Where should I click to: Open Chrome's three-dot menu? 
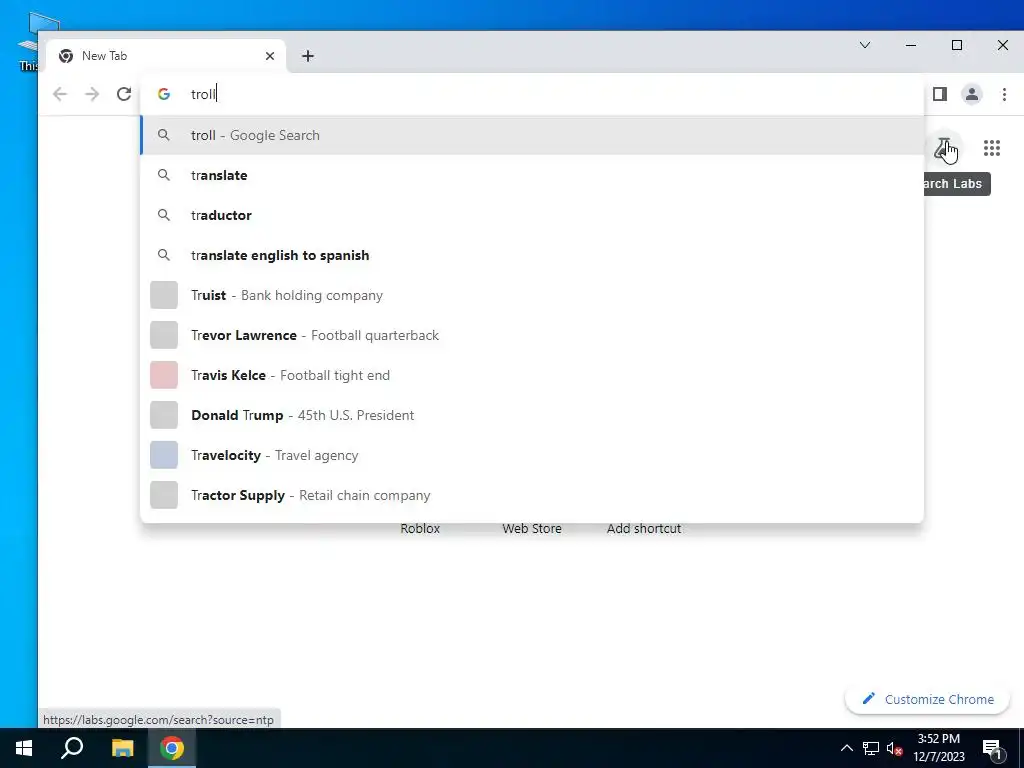(x=1004, y=94)
